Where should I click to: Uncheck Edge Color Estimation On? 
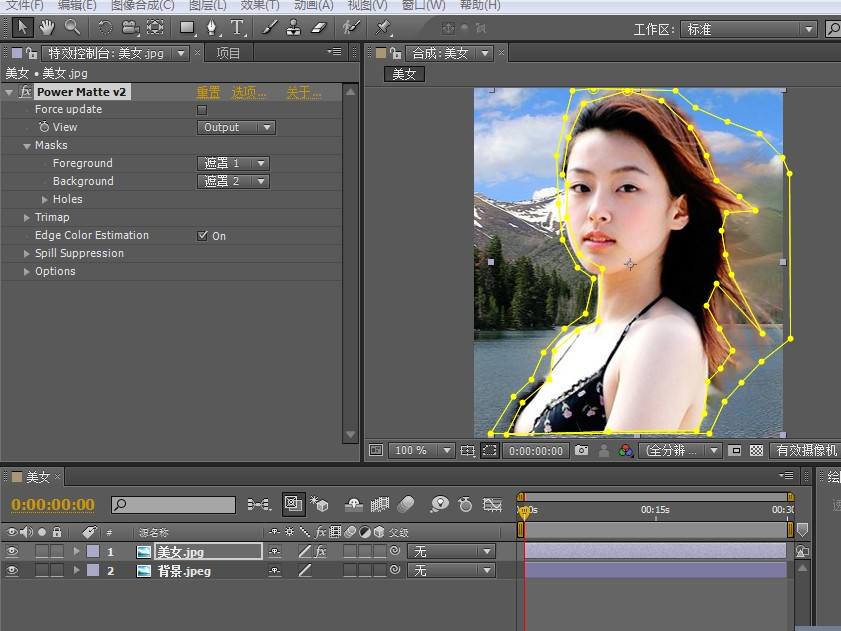click(x=202, y=236)
